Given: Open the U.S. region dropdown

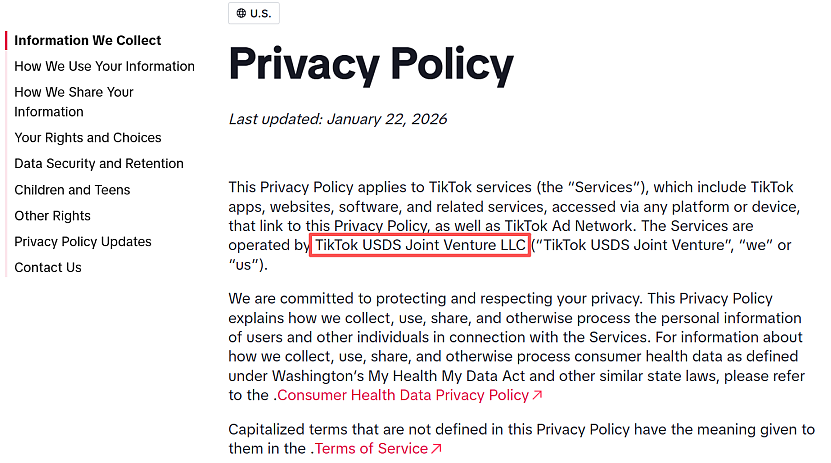Looking at the screenshot, I should 254,13.
